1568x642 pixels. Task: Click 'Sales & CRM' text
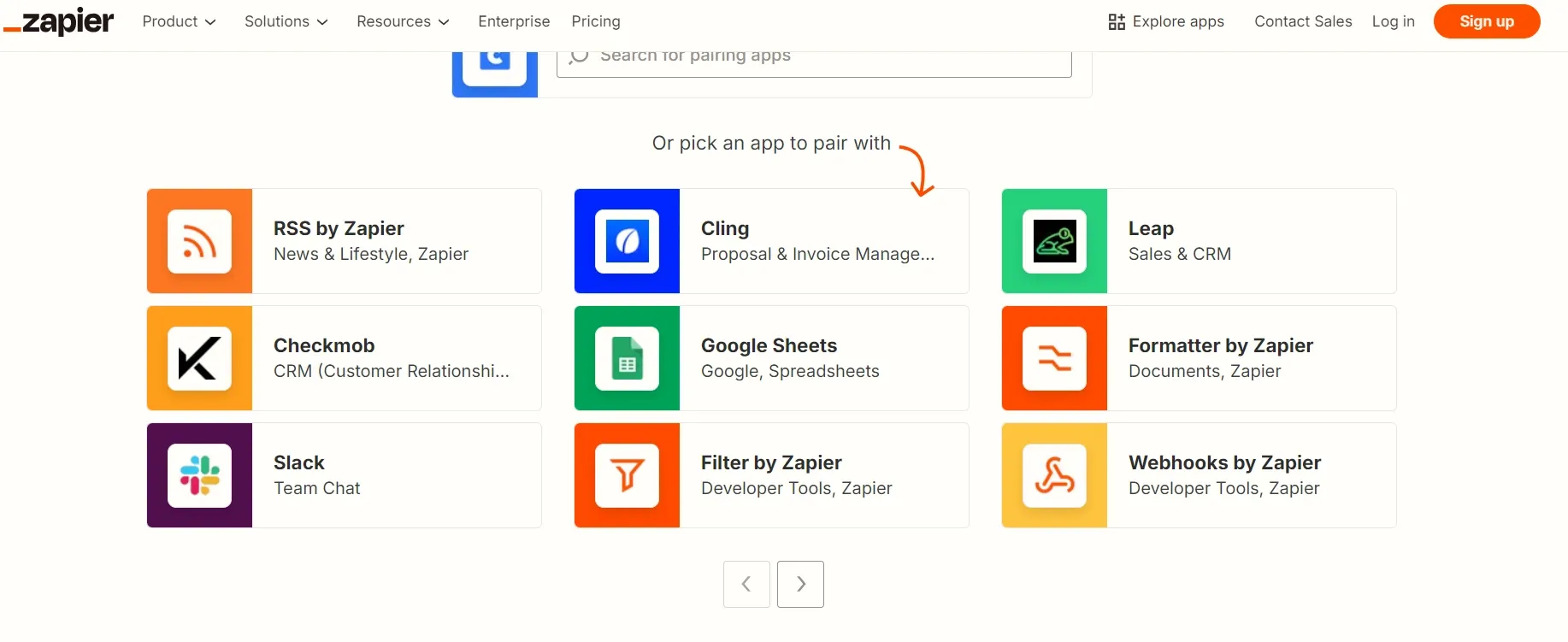[x=1180, y=254]
